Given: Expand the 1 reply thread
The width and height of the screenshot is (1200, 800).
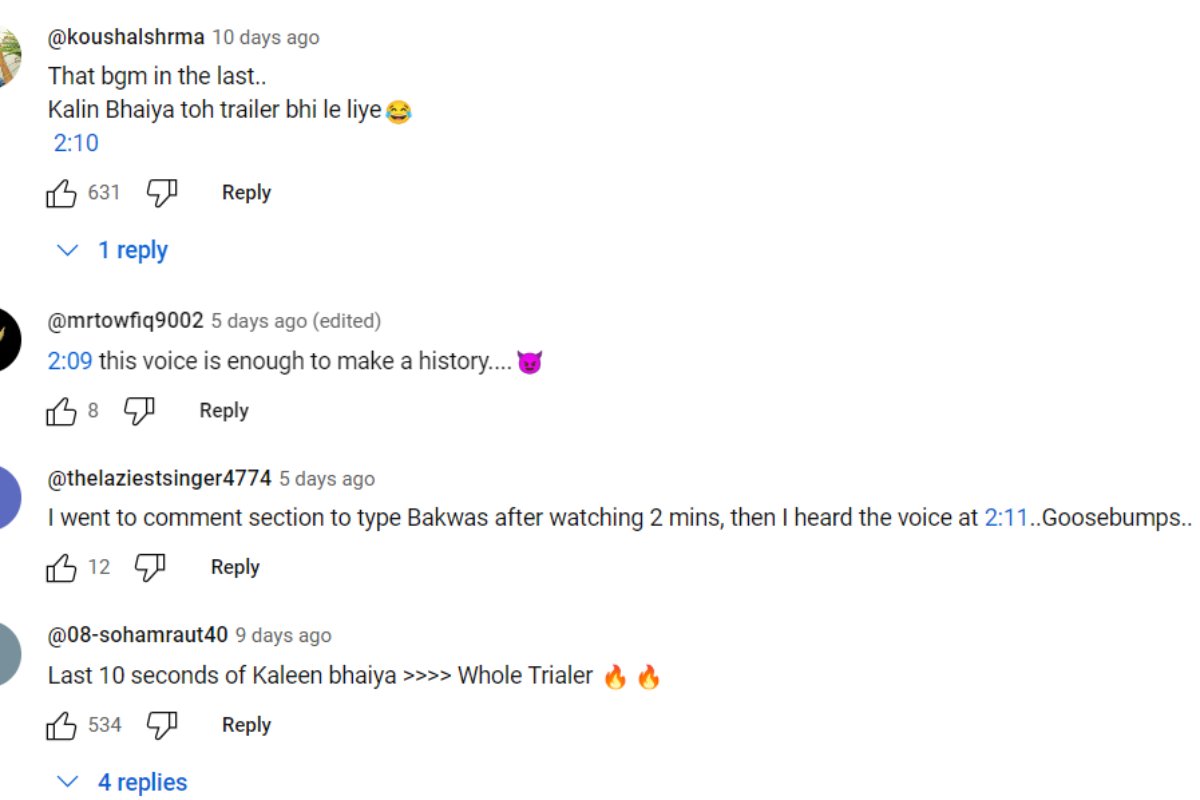Looking at the screenshot, I should [x=113, y=251].
